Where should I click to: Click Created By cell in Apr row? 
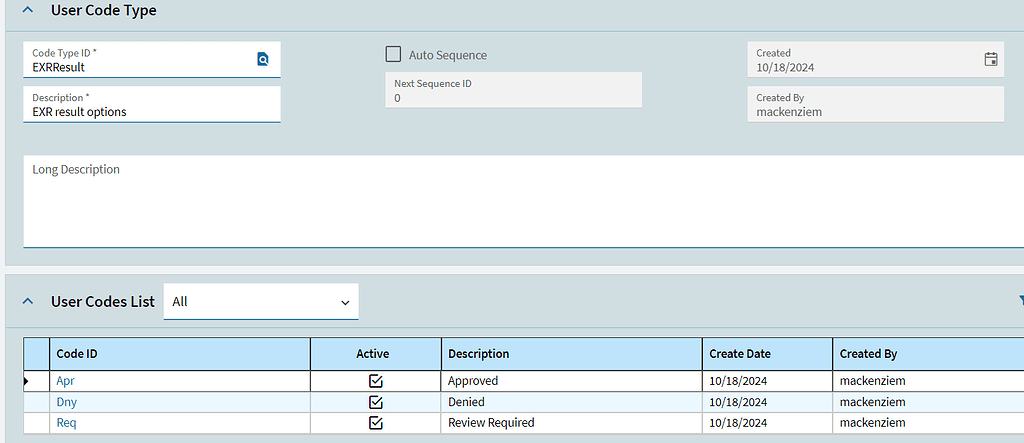click(x=928, y=381)
